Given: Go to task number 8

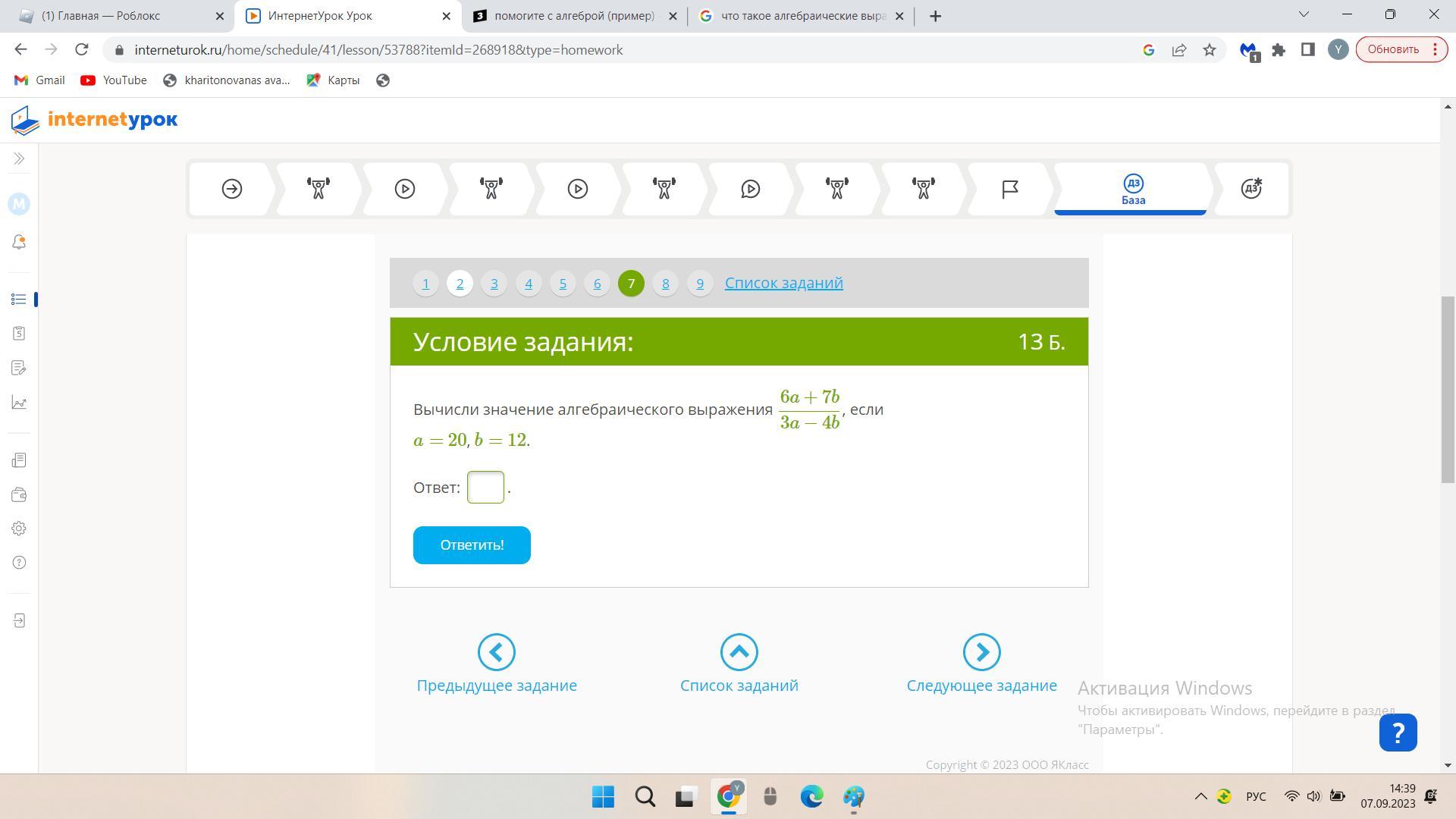Looking at the screenshot, I should pyautogui.click(x=665, y=284).
